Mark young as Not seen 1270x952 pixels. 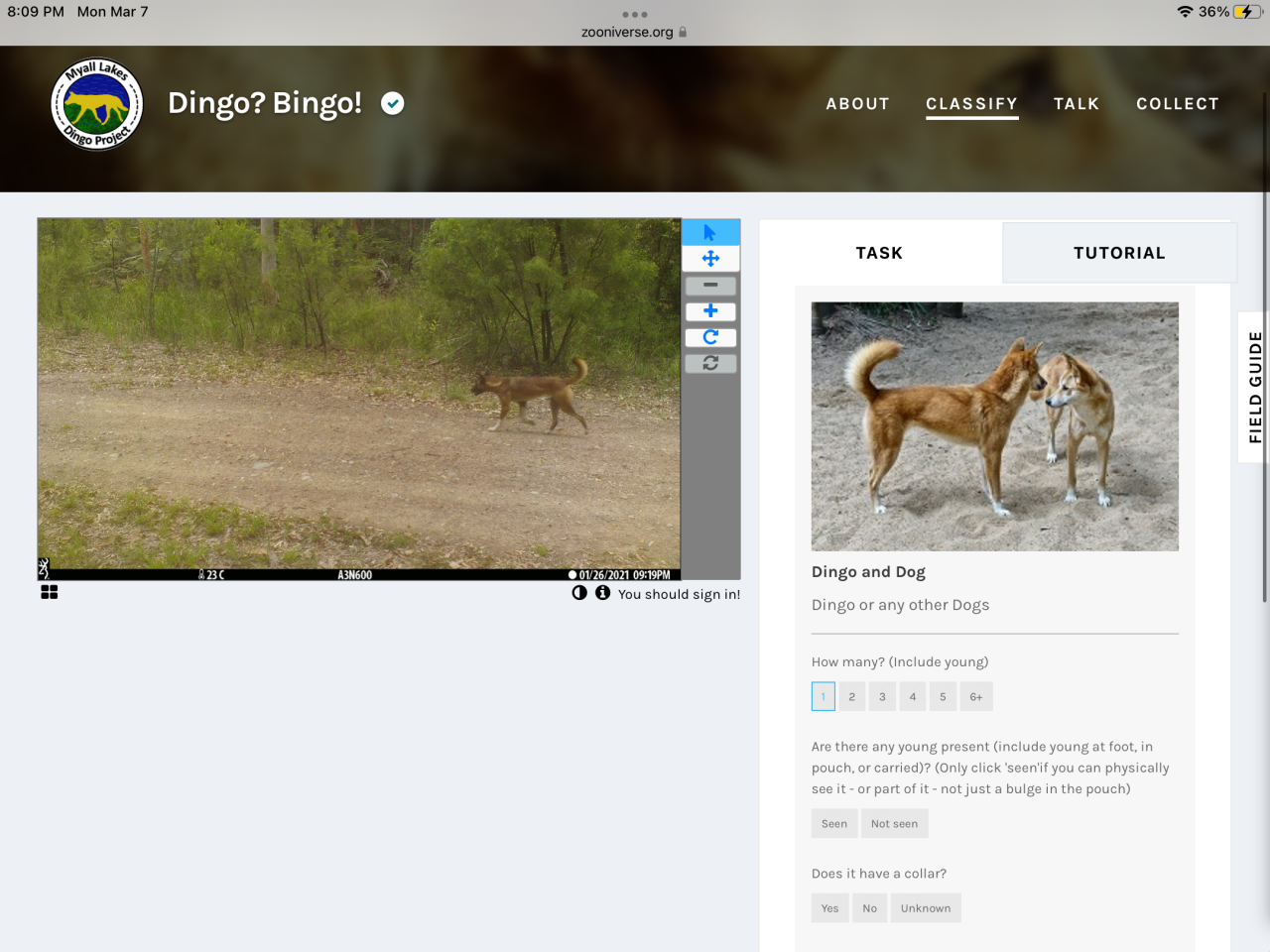click(895, 823)
